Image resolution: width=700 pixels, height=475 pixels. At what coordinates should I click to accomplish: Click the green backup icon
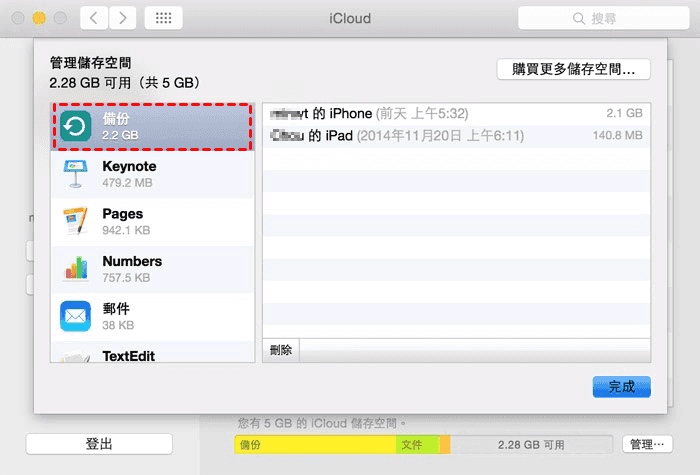pos(74,127)
